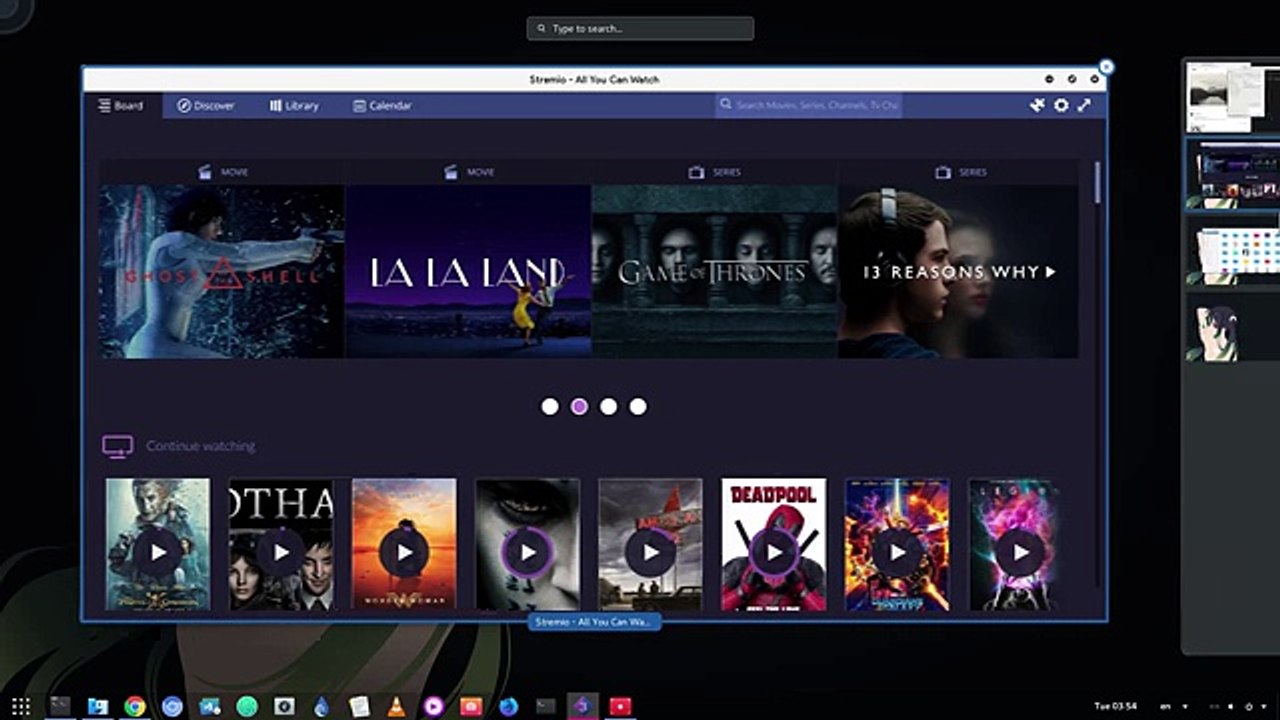This screenshot has height=720, width=1280.
Task: Select first carousel page dot
Action: (x=549, y=406)
